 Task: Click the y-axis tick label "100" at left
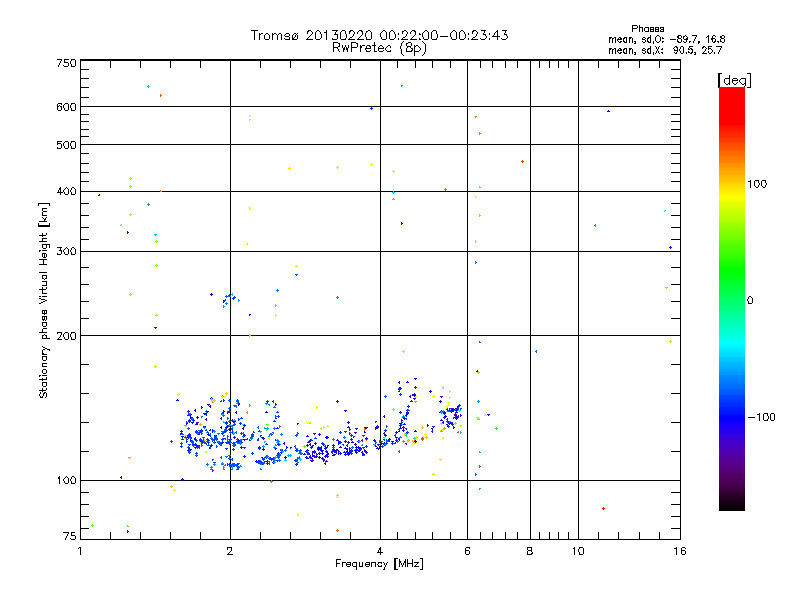pyautogui.click(x=66, y=480)
